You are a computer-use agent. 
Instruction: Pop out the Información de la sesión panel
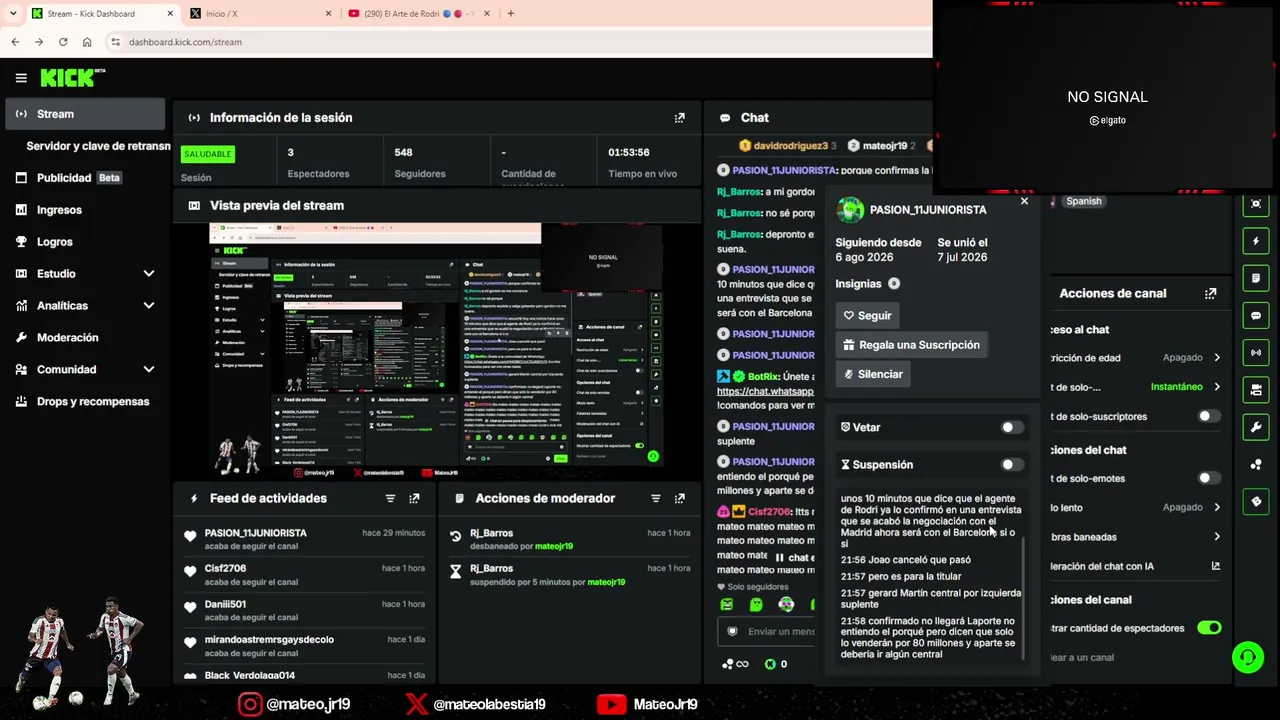click(x=680, y=118)
